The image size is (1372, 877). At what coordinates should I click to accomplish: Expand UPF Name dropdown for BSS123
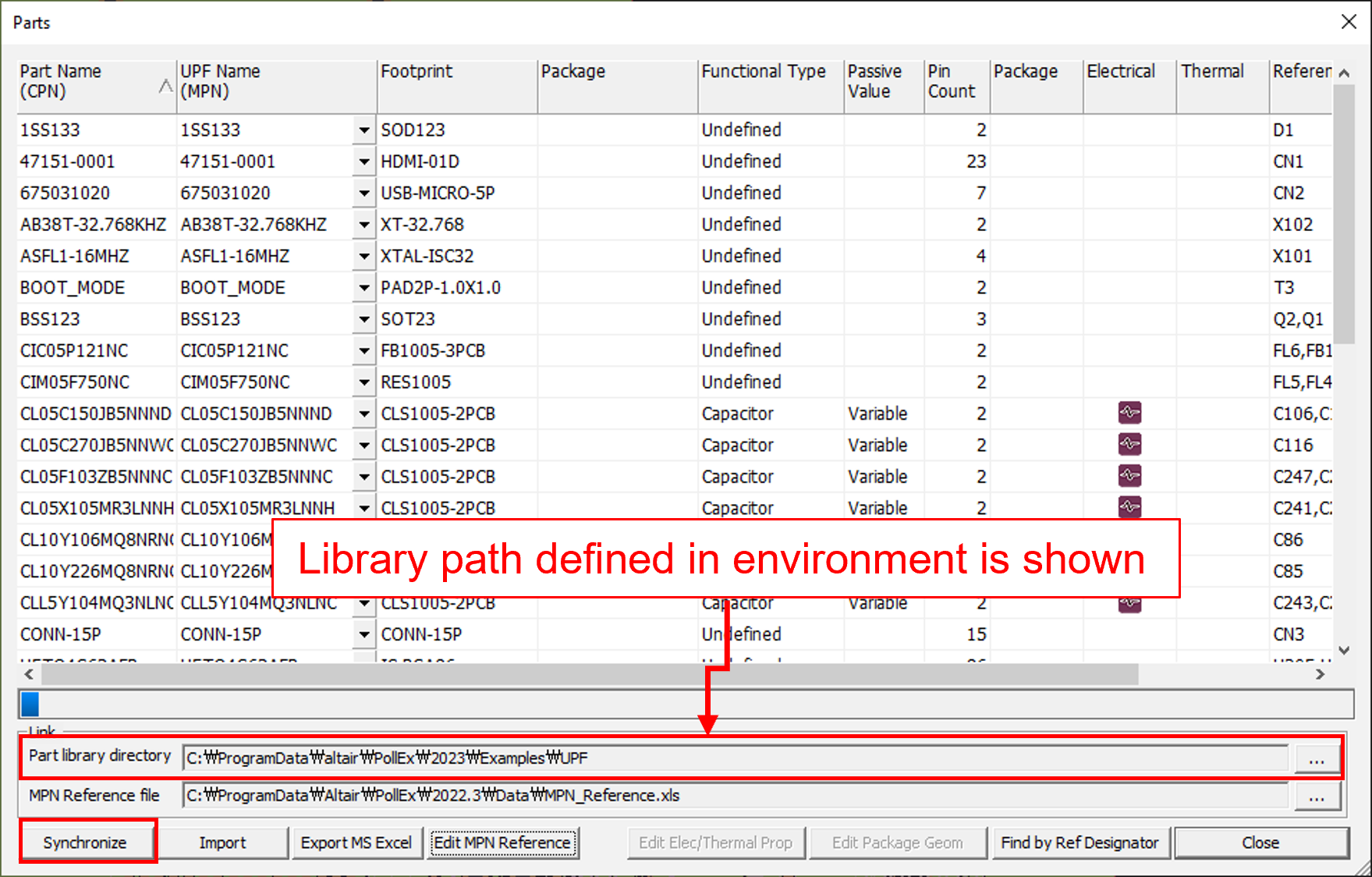click(x=363, y=319)
